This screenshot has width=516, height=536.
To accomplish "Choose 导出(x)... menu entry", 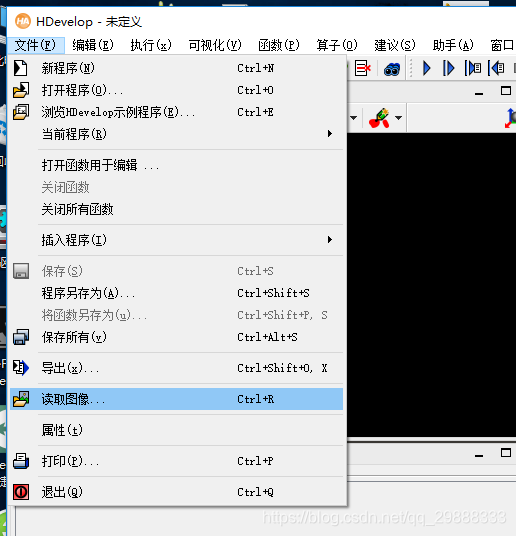I will [x=176, y=368].
